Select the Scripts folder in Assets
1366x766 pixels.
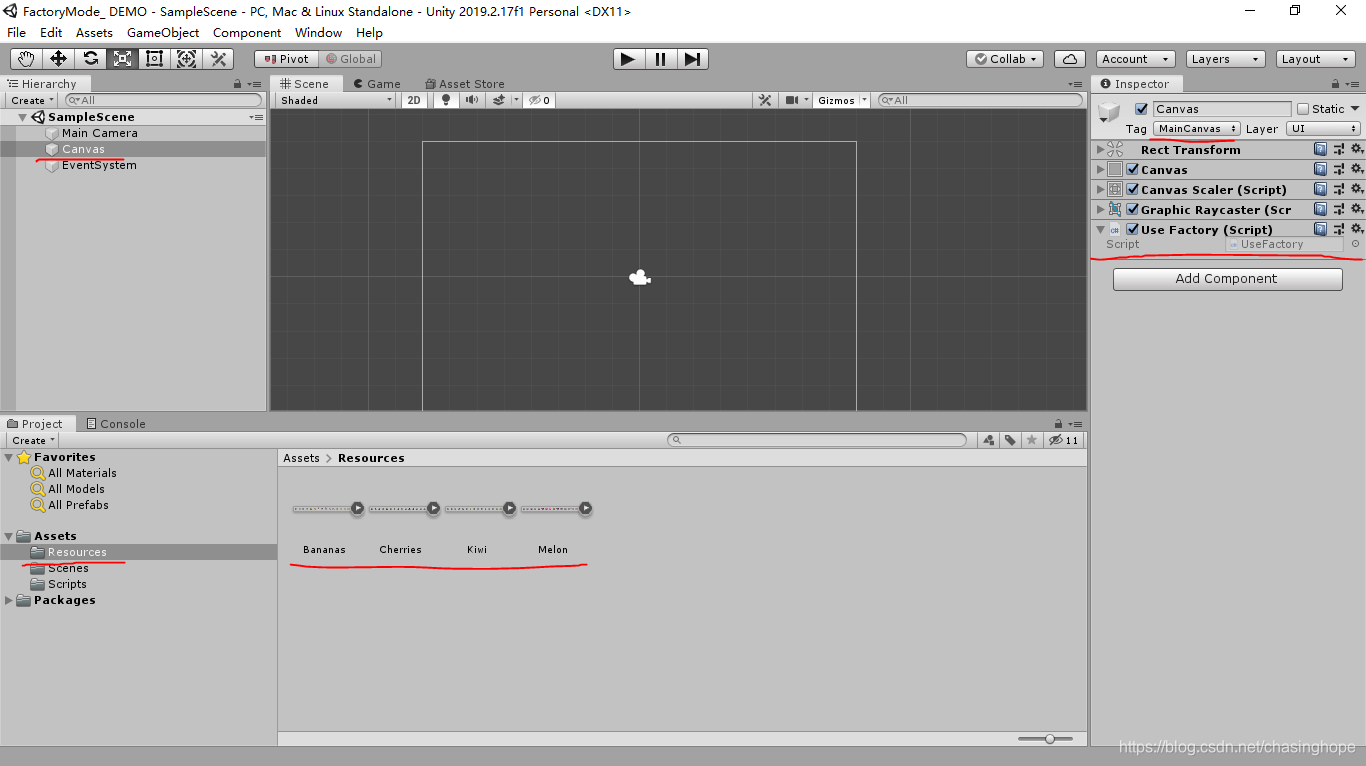[x=67, y=584]
